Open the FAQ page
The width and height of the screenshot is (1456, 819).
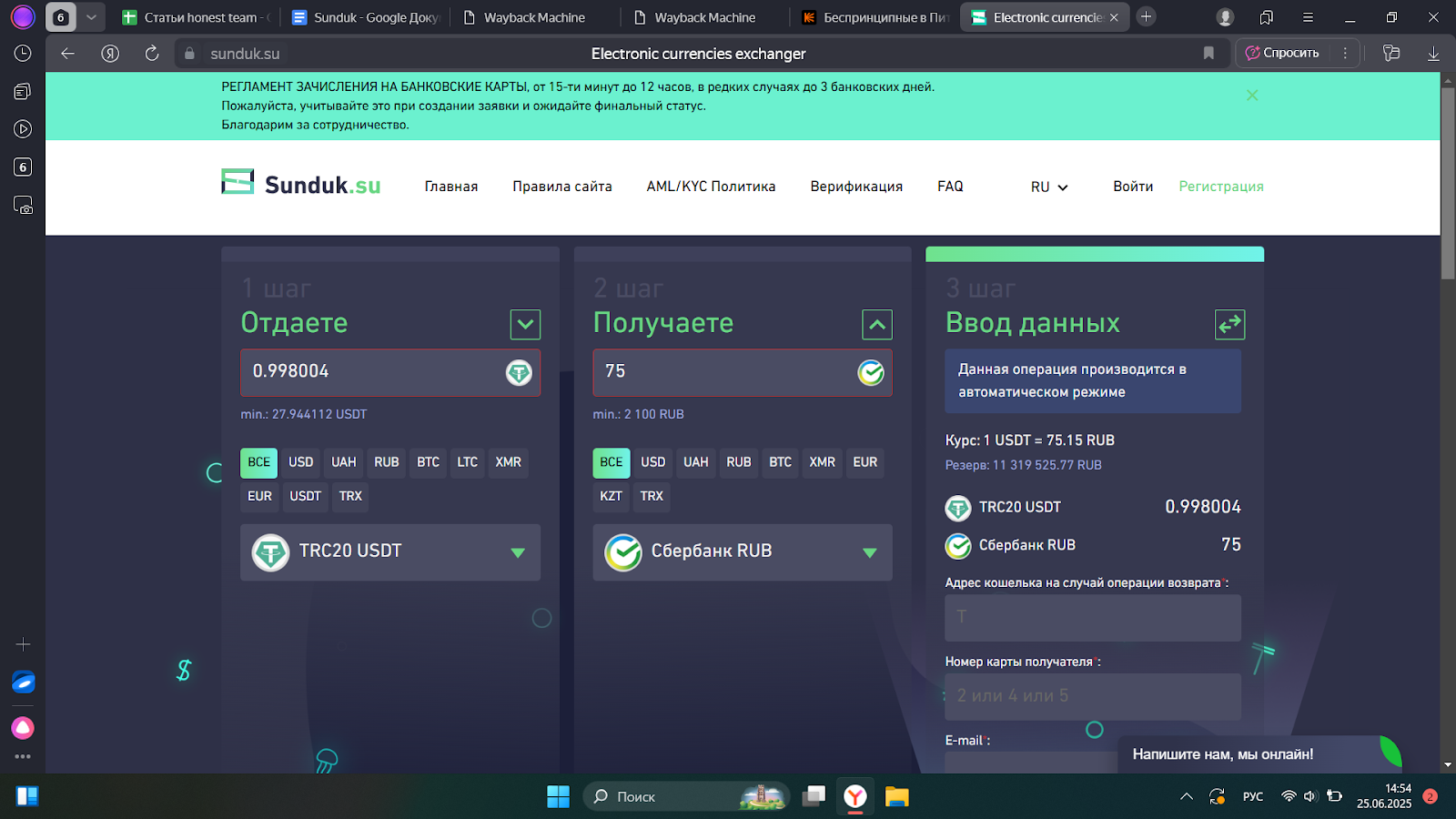[x=950, y=187]
